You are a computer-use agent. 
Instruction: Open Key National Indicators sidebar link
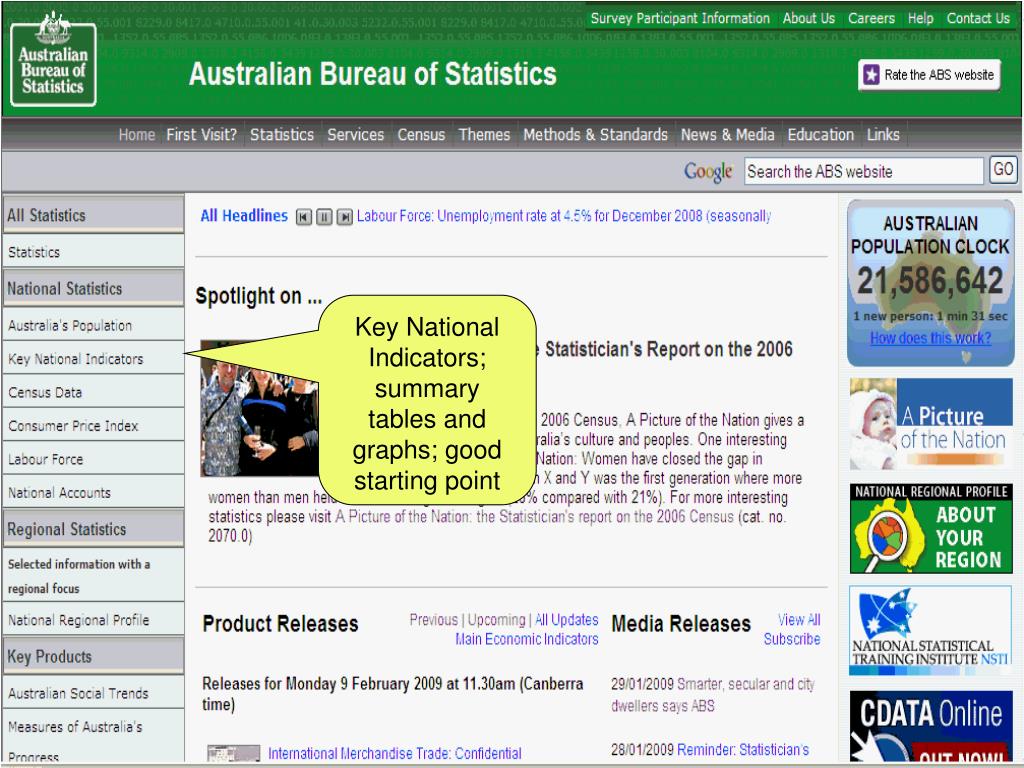(93, 359)
